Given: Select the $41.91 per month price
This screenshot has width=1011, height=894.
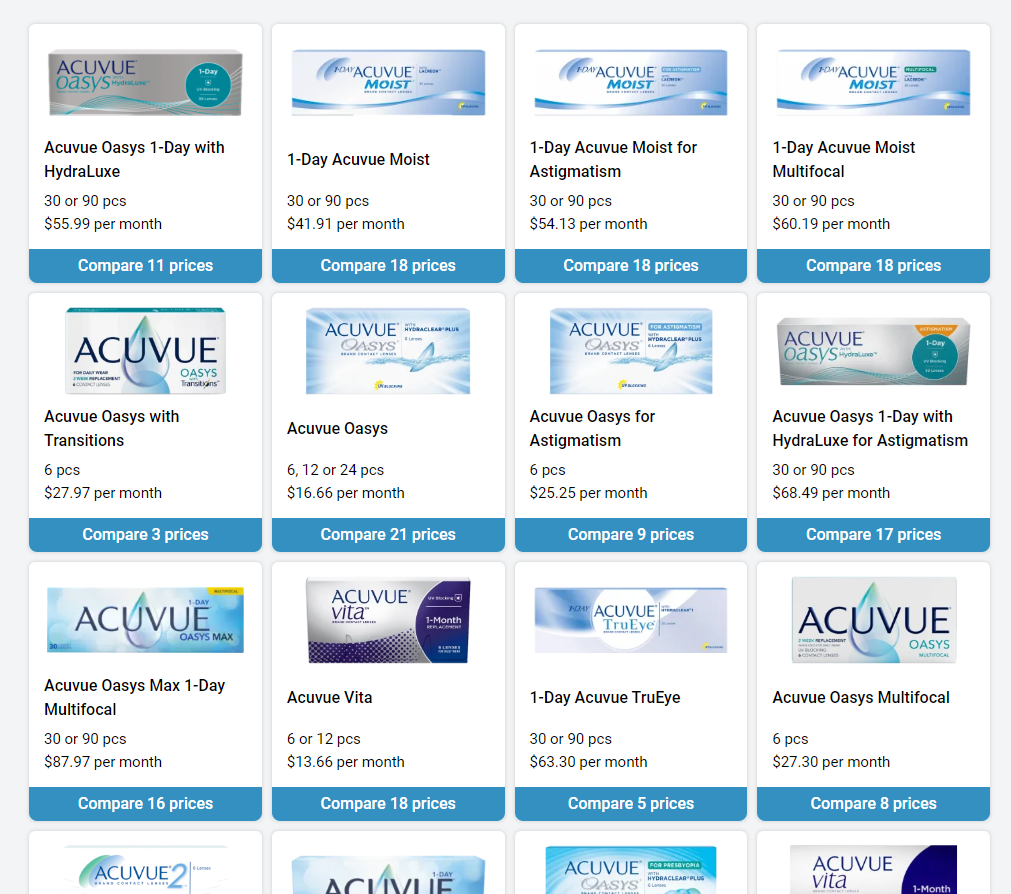Looking at the screenshot, I should click(x=346, y=224).
